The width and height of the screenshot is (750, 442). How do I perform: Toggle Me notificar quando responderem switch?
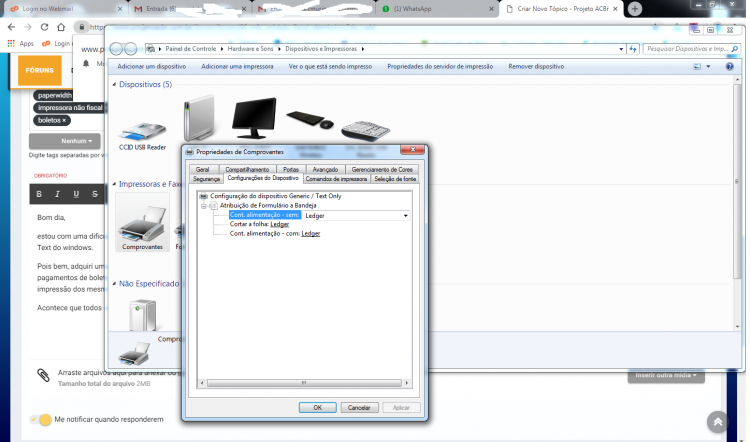41,420
